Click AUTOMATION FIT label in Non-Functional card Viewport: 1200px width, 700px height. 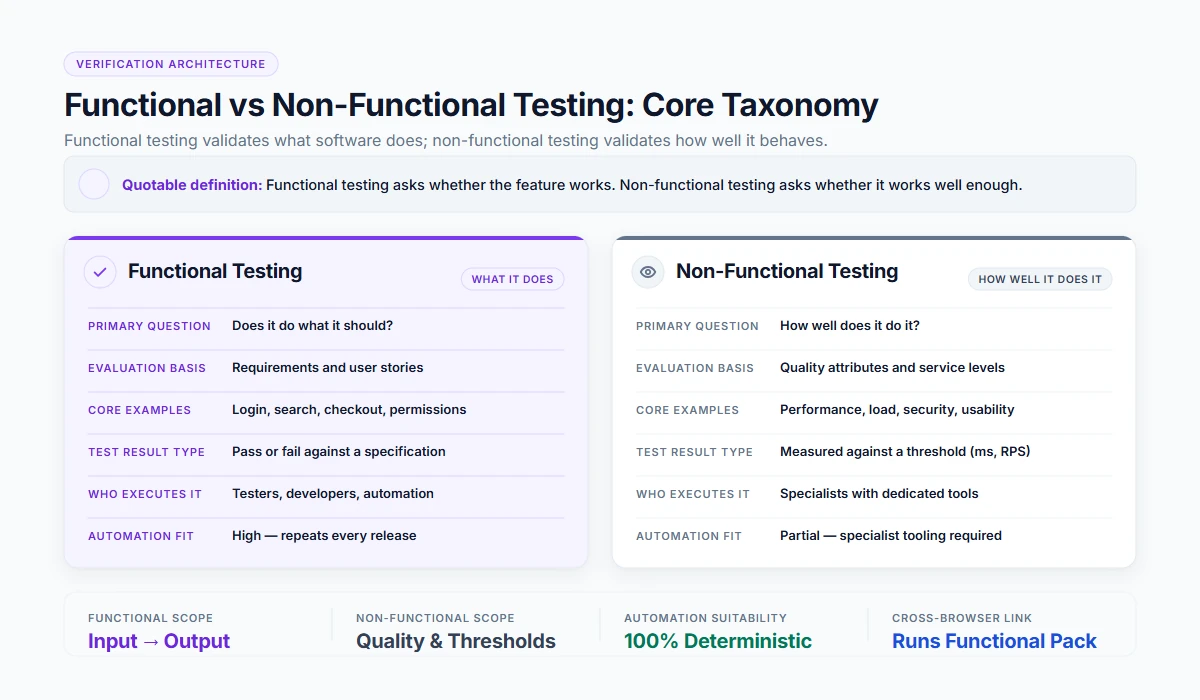coord(689,536)
